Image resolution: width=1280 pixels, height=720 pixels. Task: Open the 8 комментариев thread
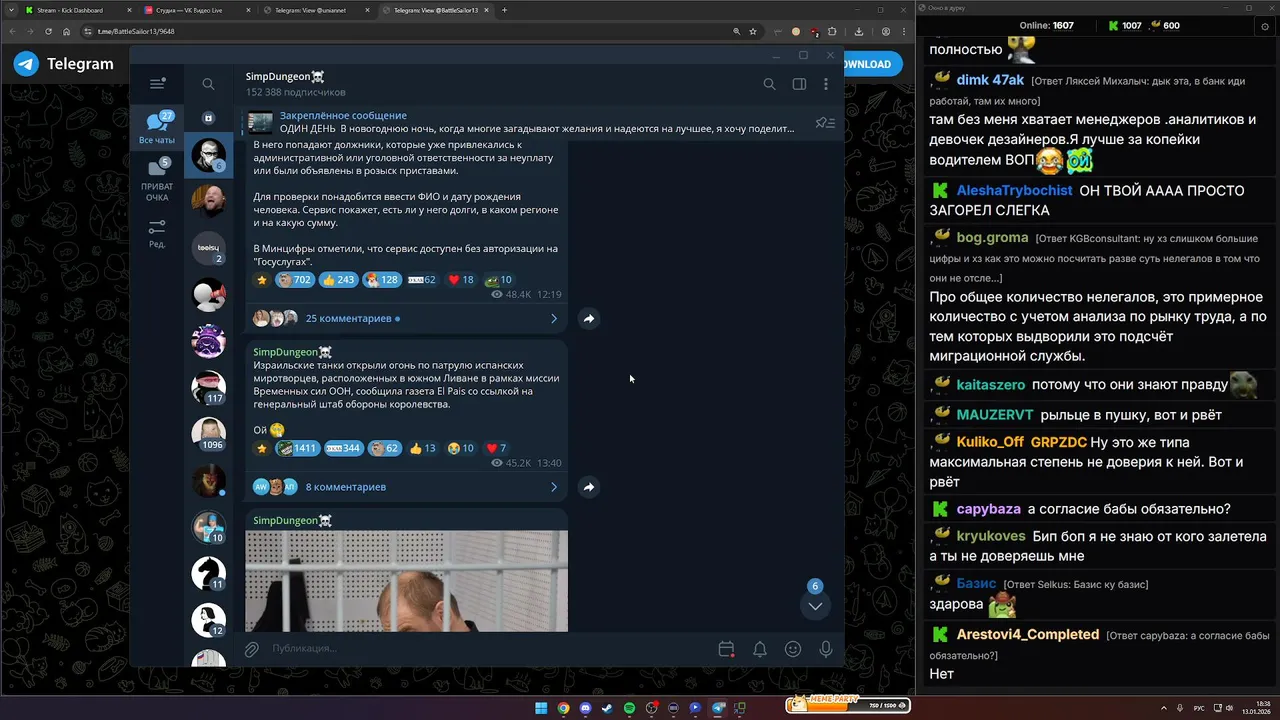(x=406, y=487)
